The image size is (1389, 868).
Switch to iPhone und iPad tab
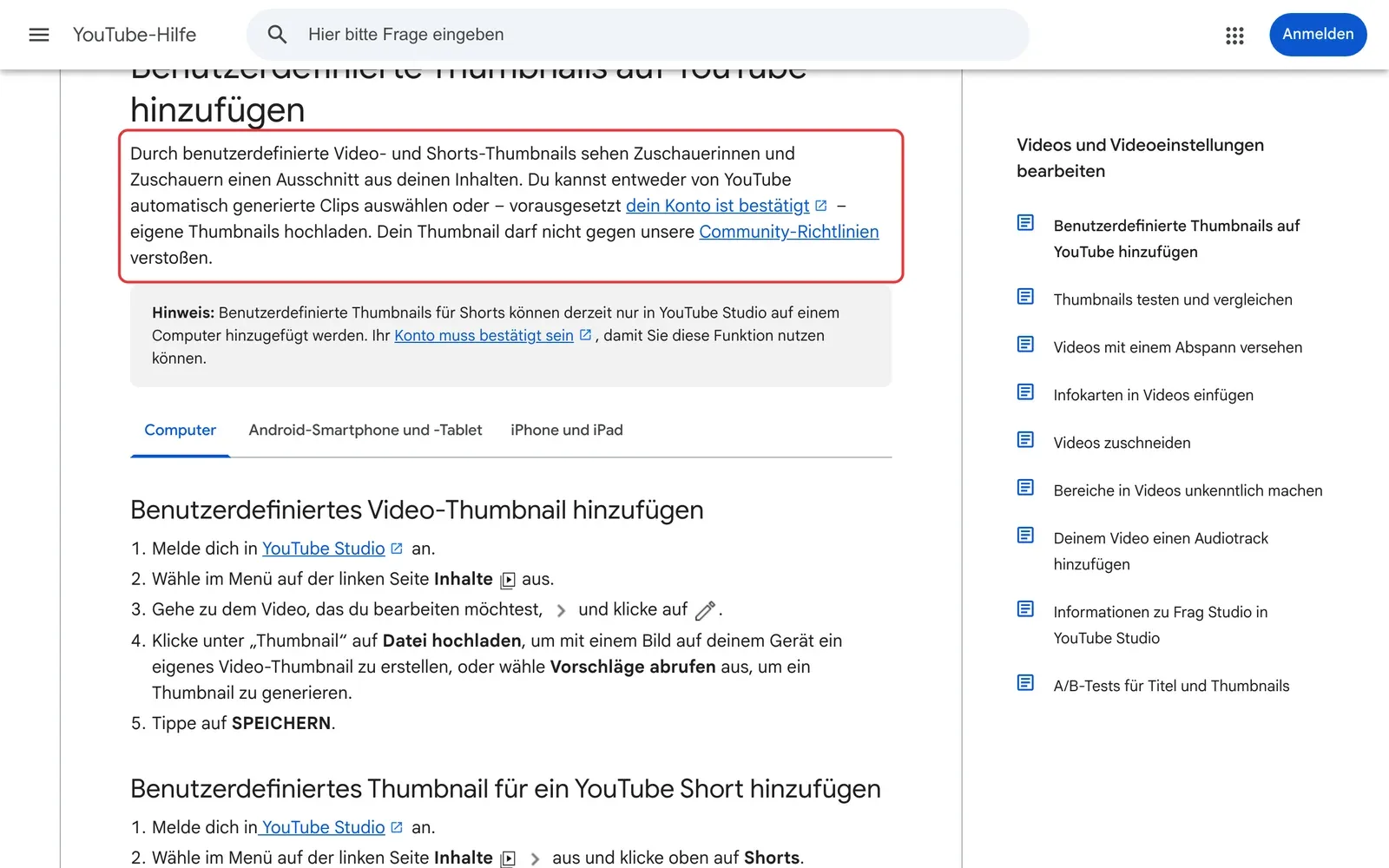[567, 431]
